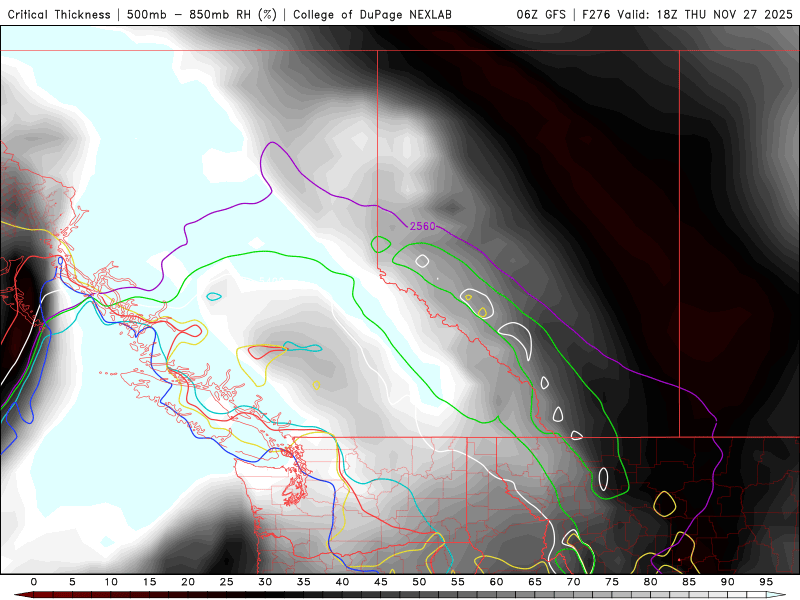
Task: Click the pale cyan high-RH colorbar arrow tip
Action: pos(777,595)
